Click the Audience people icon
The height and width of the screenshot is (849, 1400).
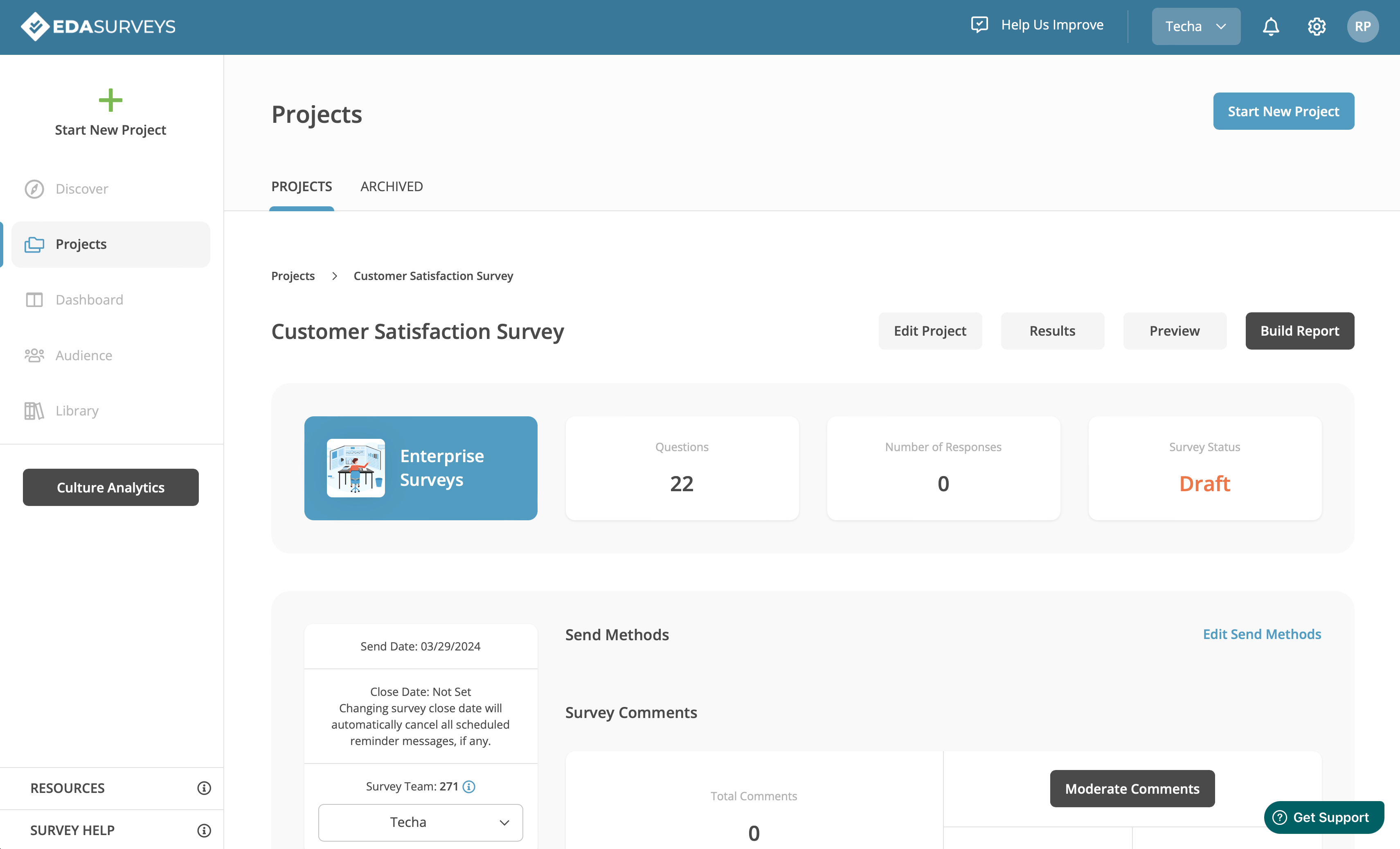click(x=34, y=355)
